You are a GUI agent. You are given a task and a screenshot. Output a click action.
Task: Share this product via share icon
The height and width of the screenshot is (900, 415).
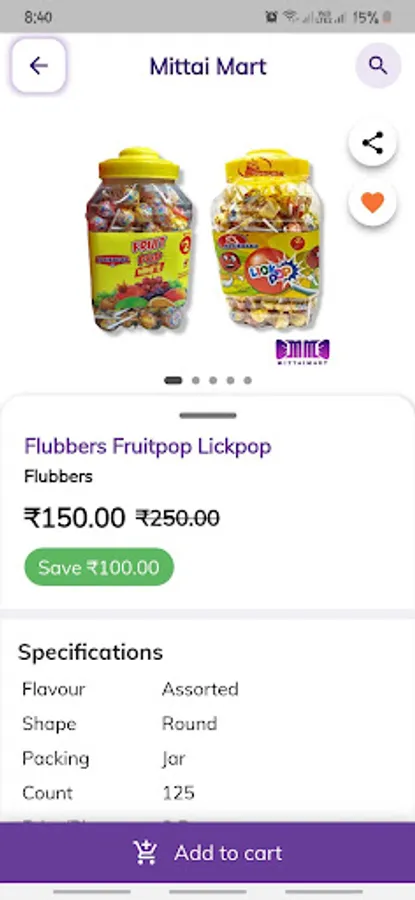(x=373, y=143)
